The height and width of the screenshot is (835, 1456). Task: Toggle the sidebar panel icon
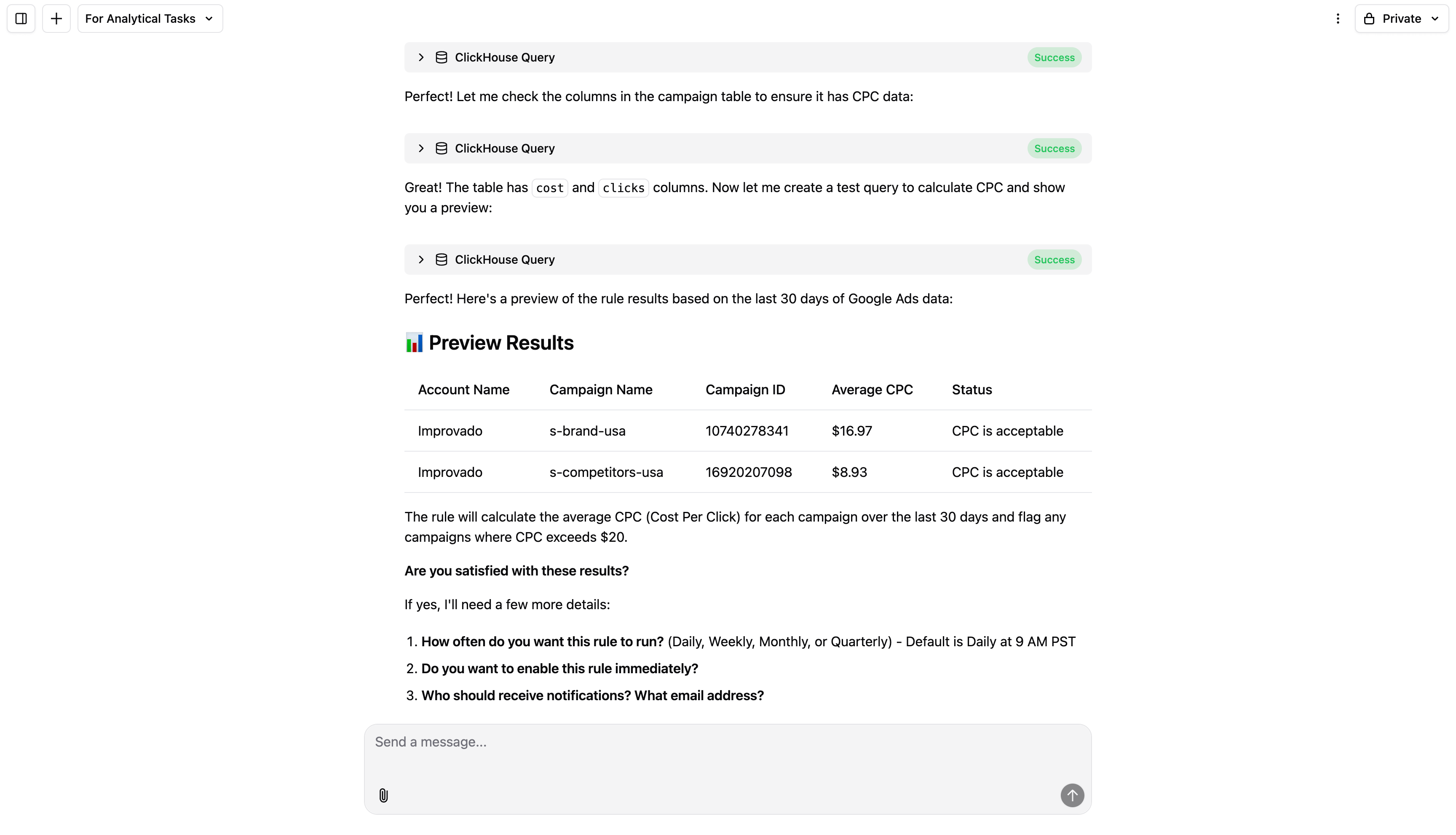click(21, 19)
